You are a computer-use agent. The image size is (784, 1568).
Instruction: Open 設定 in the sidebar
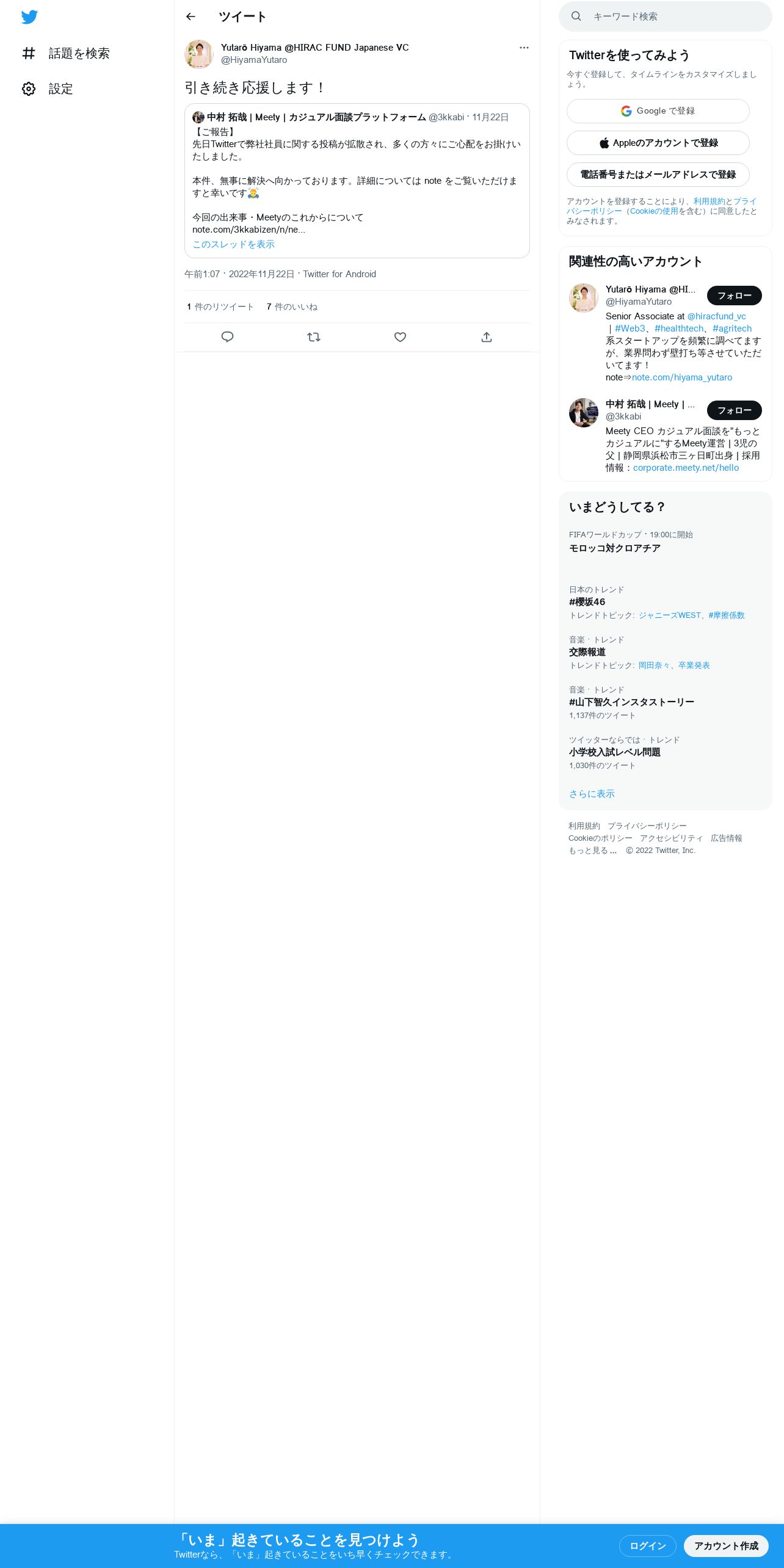48,89
